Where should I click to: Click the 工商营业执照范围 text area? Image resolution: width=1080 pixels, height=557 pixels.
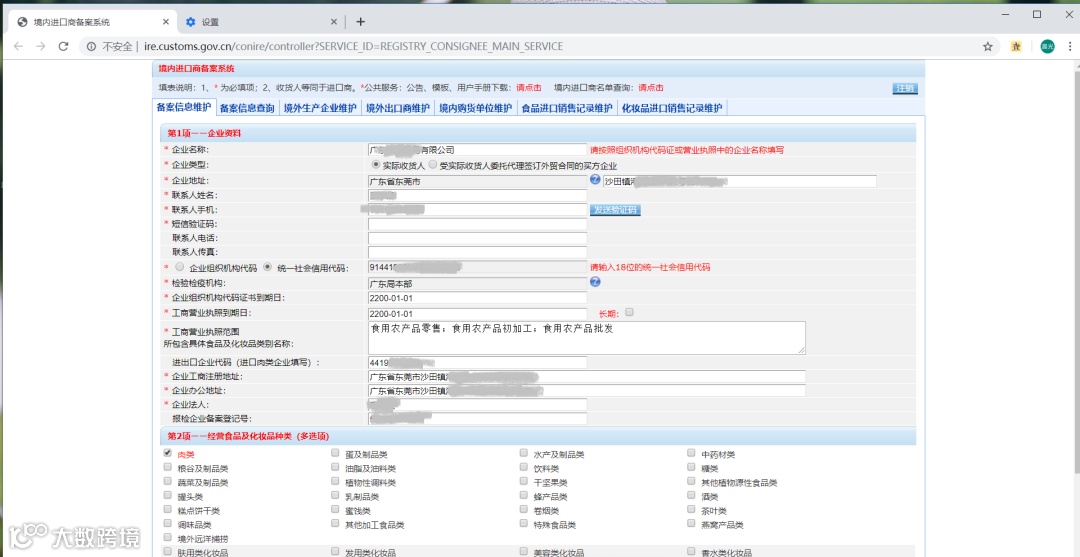point(586,337)
